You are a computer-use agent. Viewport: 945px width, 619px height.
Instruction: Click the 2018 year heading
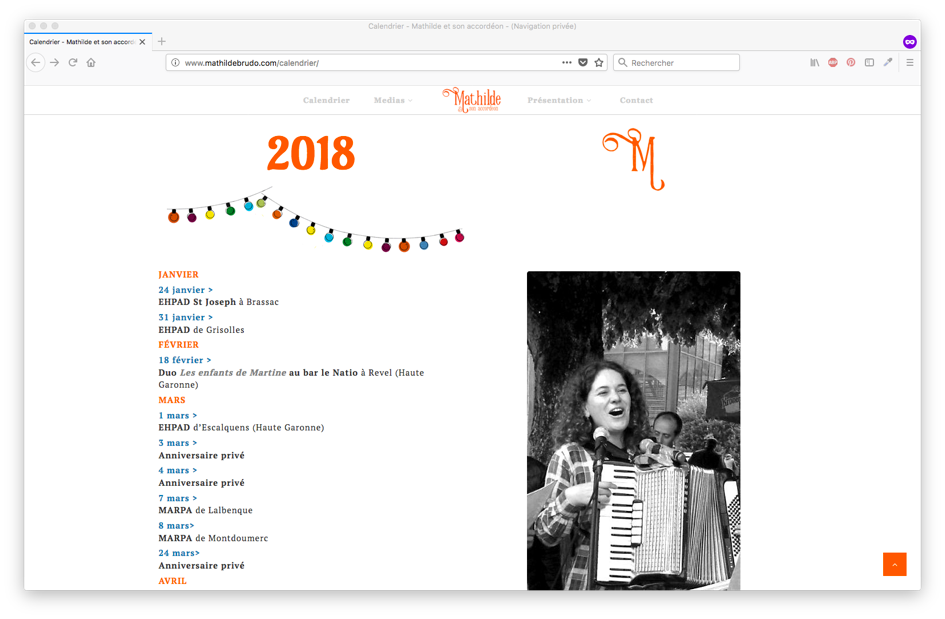pyautogui.click(x=311, y=153)
